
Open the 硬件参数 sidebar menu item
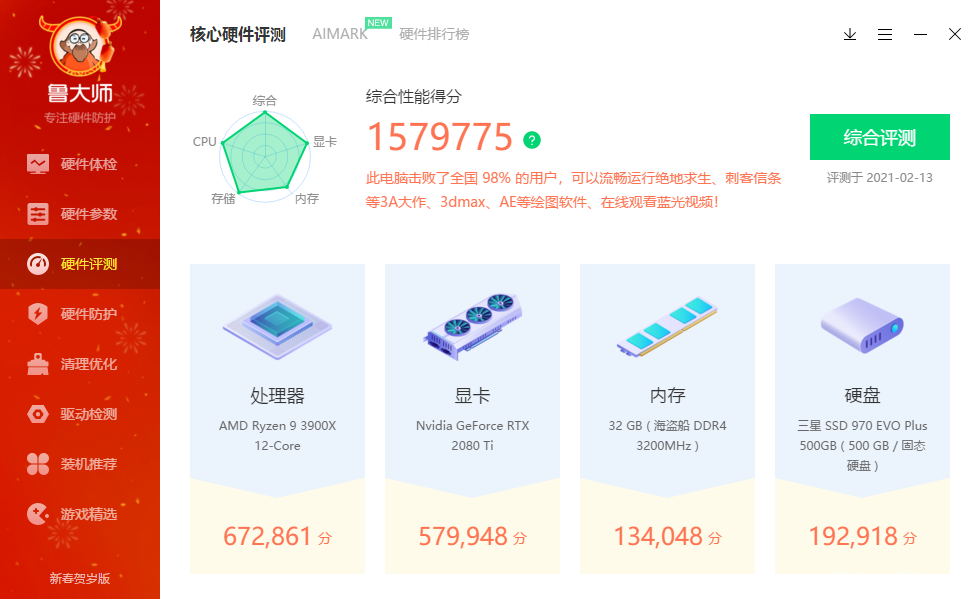(80, 214)
